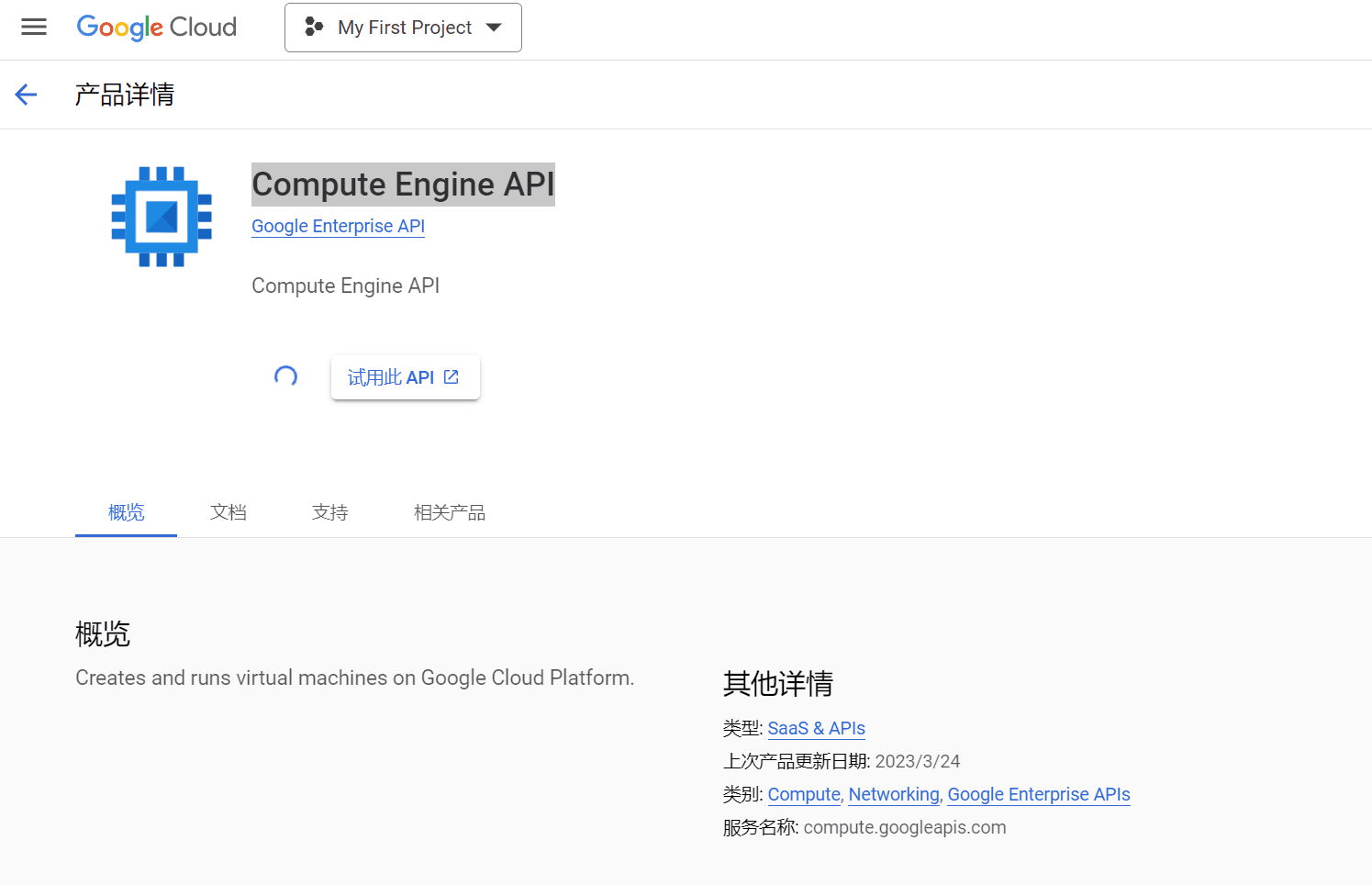This screenshot has width=1372, height=885.
Task: Switch to the 文档 tab
Action: tap(229, 512)
